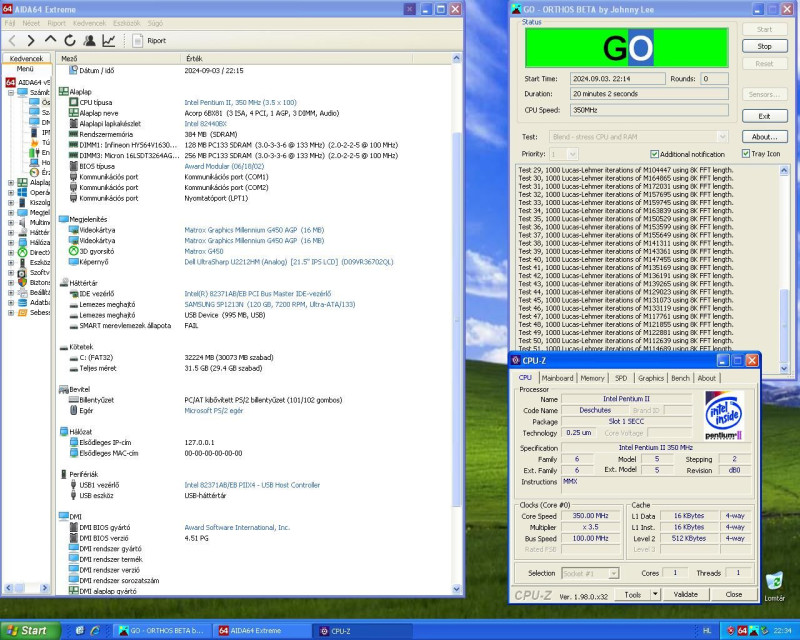Click the green GO status indicator
This screenshot has height=640, width=800.
coord(627,47)
